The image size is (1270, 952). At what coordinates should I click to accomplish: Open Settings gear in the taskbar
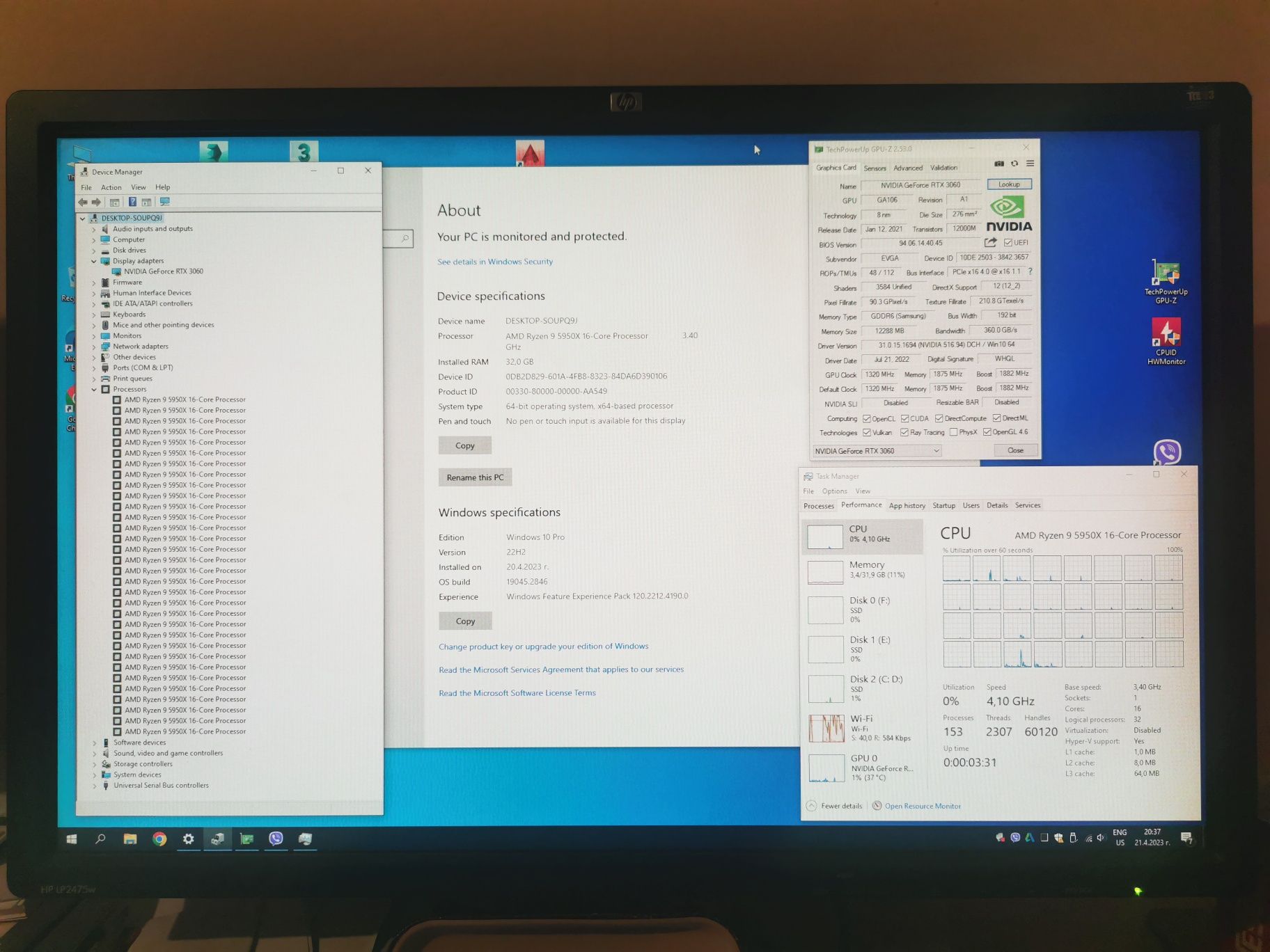pos(189,839)
